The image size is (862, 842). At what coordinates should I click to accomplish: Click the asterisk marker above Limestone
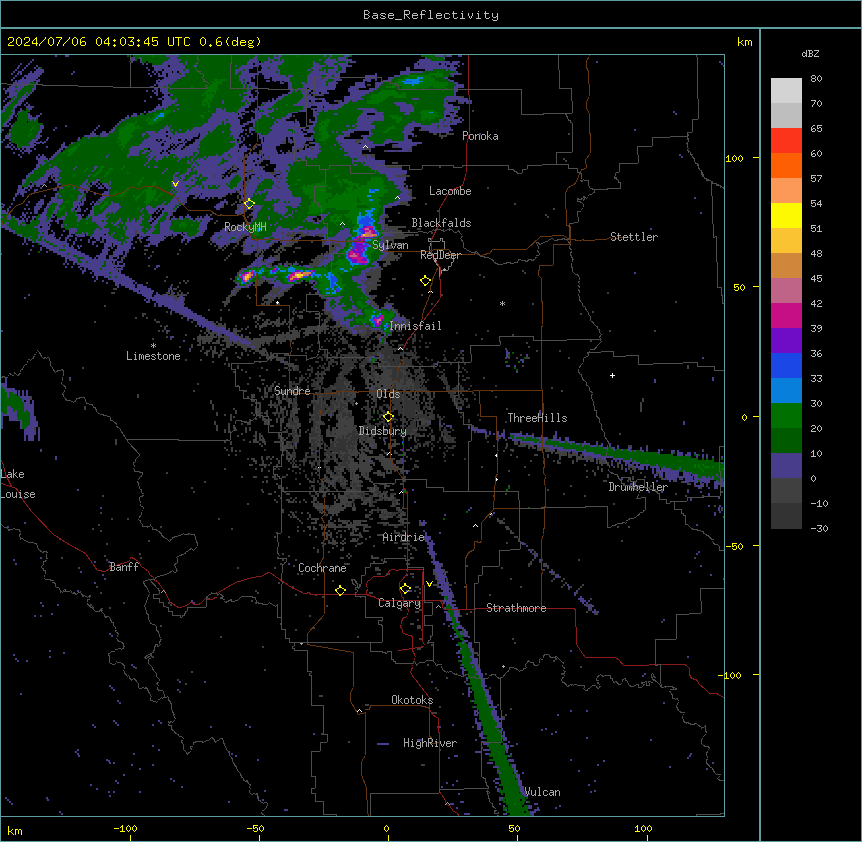pos(153,346)
